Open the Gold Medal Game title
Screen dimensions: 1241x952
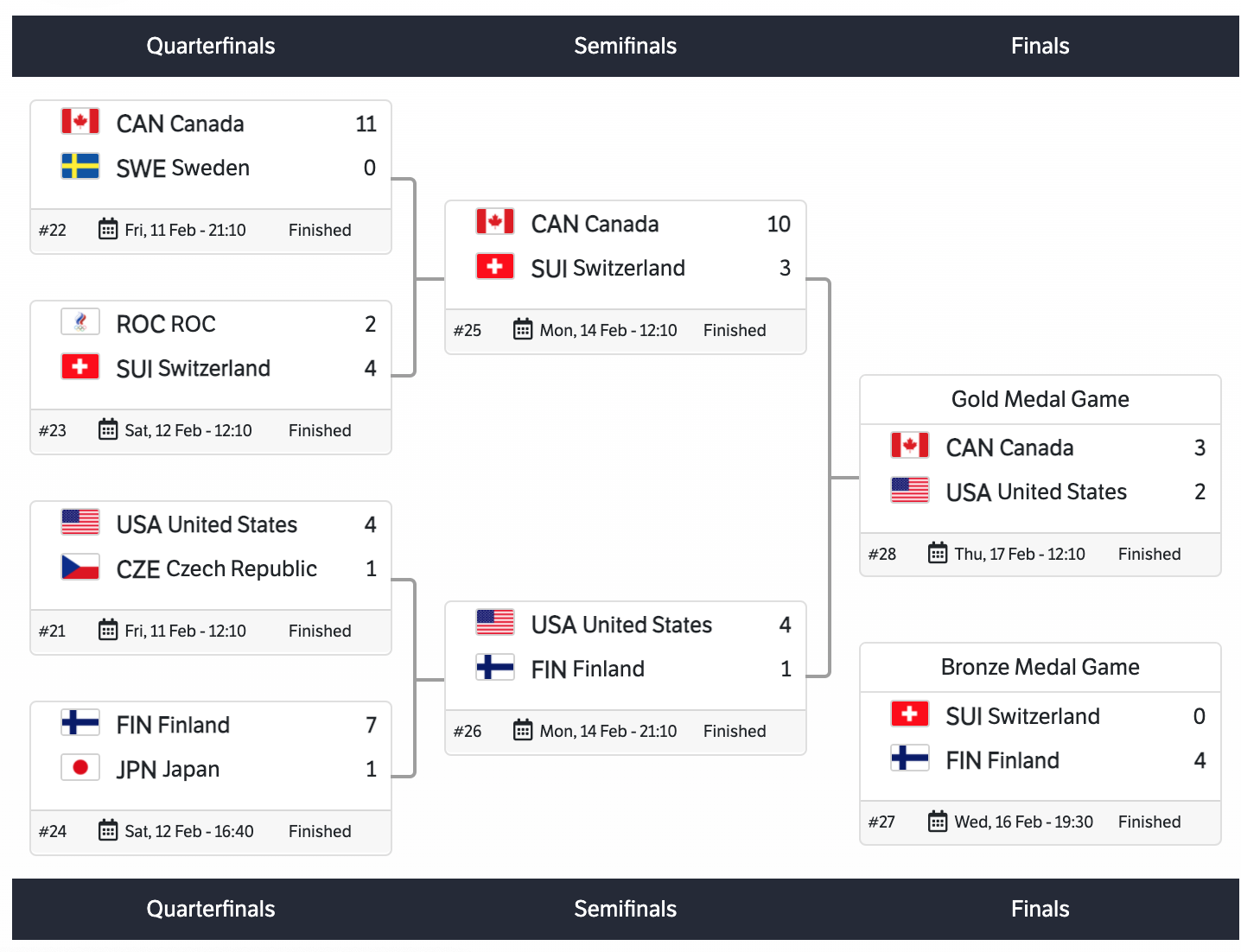tap(1040, 399)
